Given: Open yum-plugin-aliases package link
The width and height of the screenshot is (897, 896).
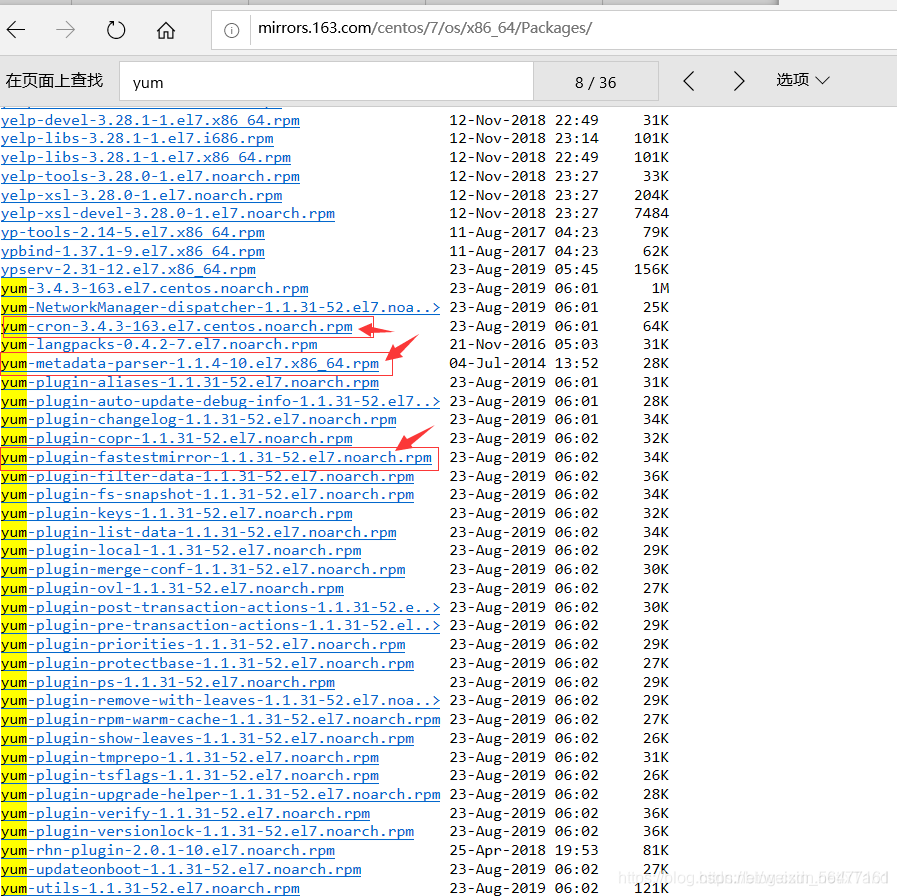Looking at the screenshot, I should click(x=190, y=382).
